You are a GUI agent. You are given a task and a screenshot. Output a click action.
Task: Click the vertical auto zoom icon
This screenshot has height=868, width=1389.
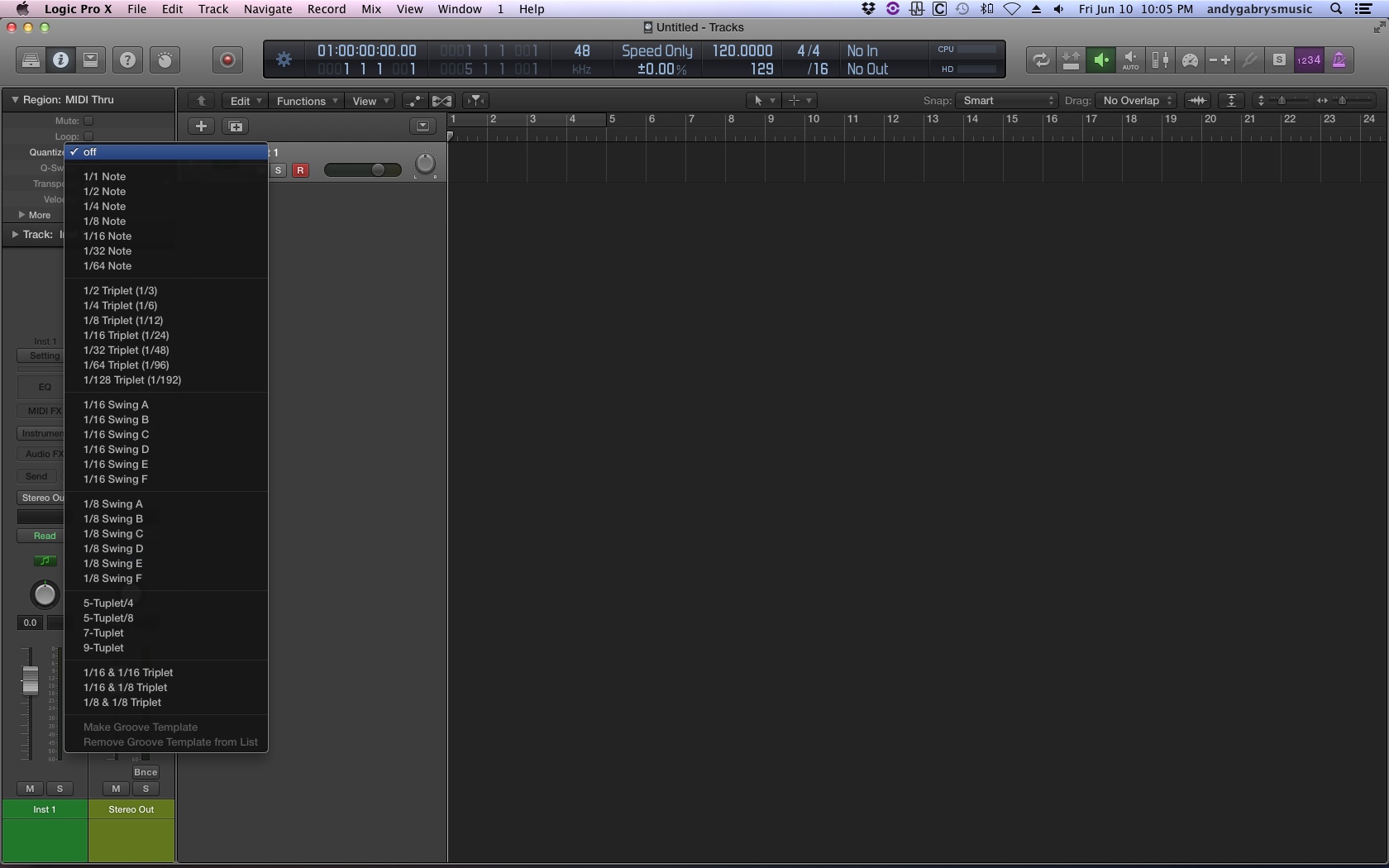[x=1231, y=101]
